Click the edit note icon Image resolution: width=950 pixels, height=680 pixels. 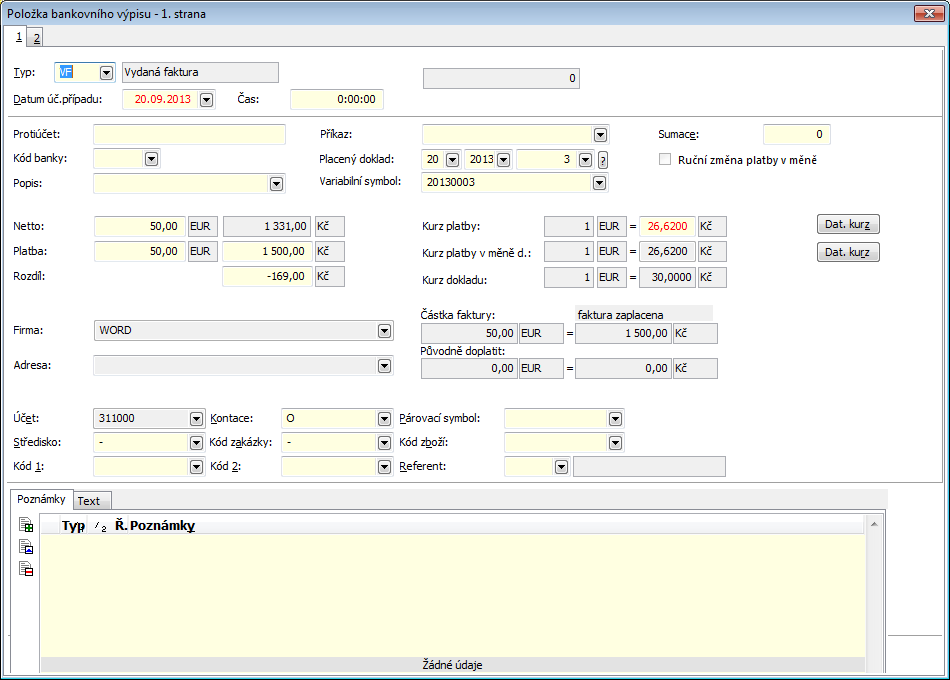click(27, 547)
